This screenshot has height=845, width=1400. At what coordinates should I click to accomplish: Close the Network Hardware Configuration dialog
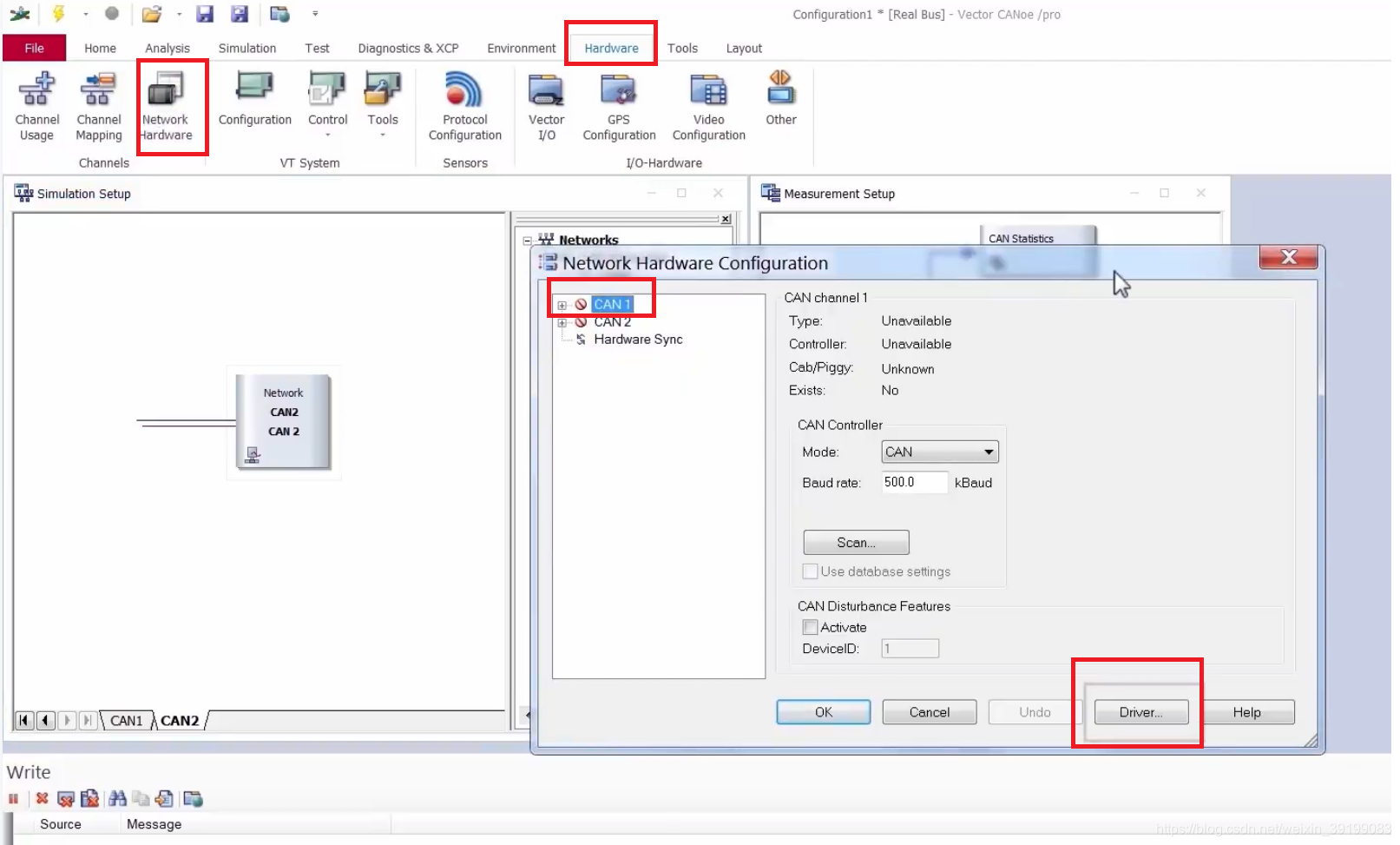pos(1289,257)
